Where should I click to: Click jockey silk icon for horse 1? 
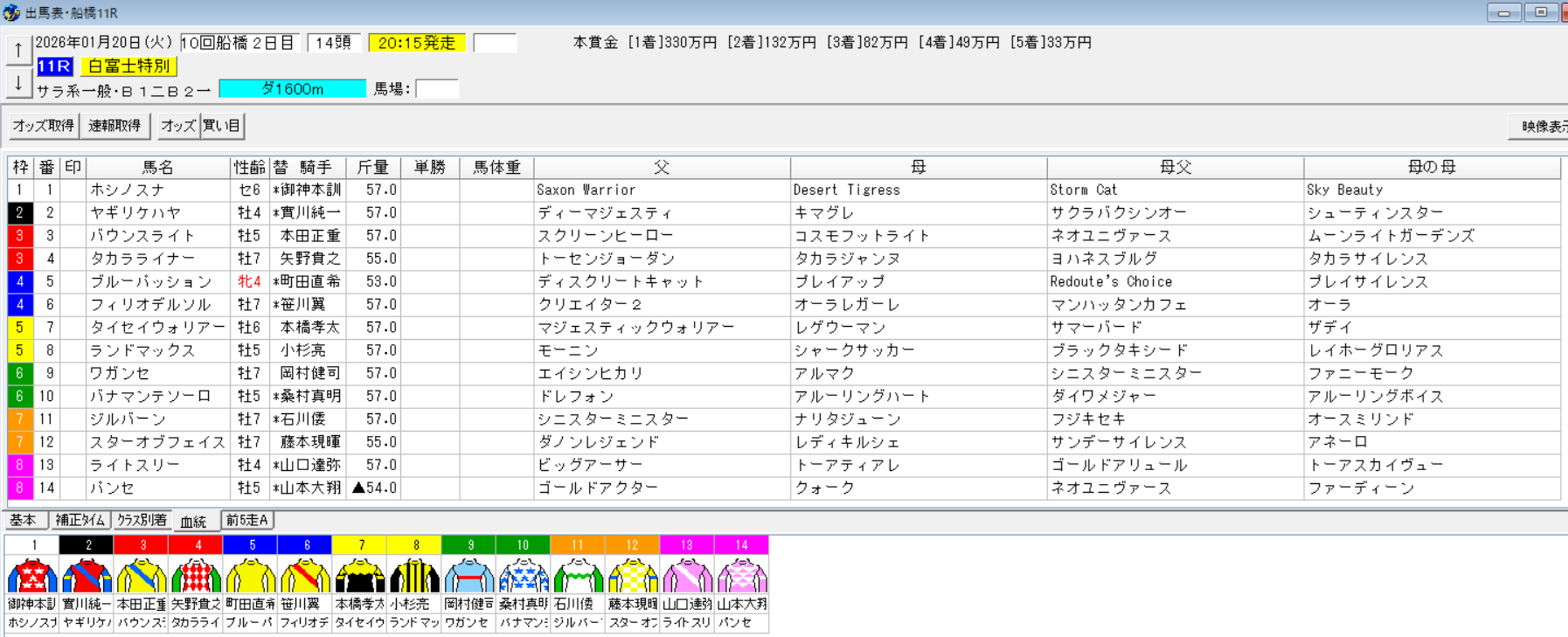[32, 576]
